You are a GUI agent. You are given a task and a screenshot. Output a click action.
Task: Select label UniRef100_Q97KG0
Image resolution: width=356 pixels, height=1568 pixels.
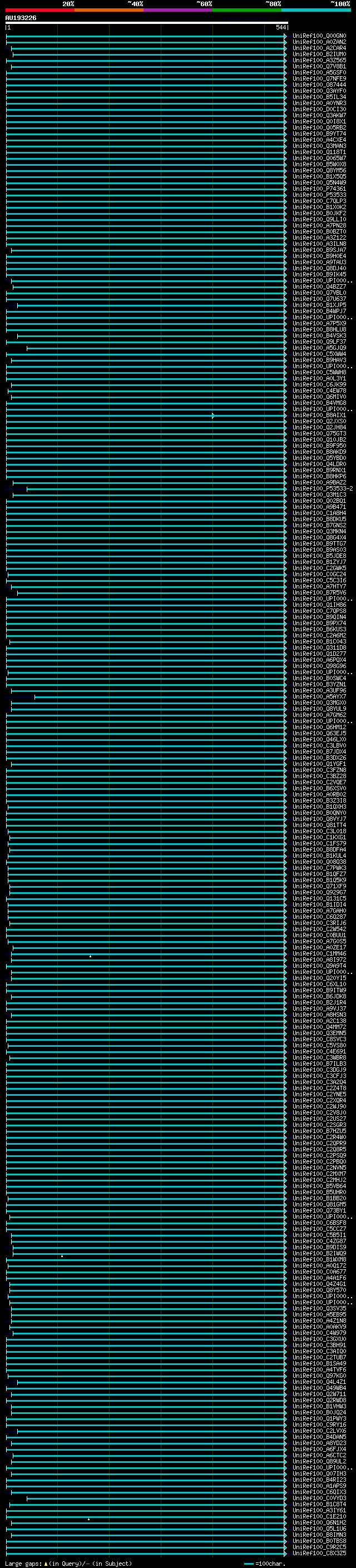coord(319,1376)
